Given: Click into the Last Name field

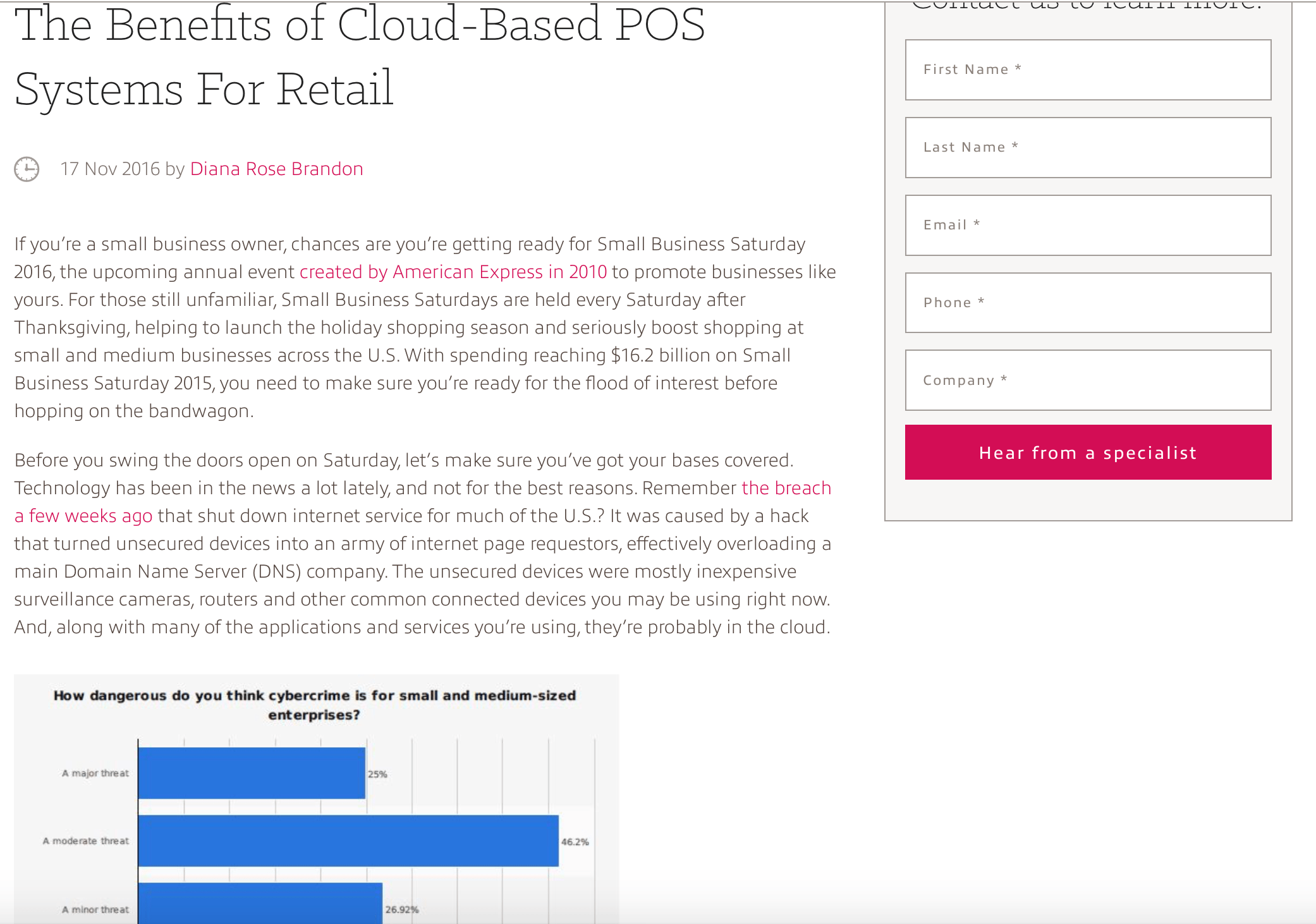Looking at the screenshot, I should point(1087,147).
